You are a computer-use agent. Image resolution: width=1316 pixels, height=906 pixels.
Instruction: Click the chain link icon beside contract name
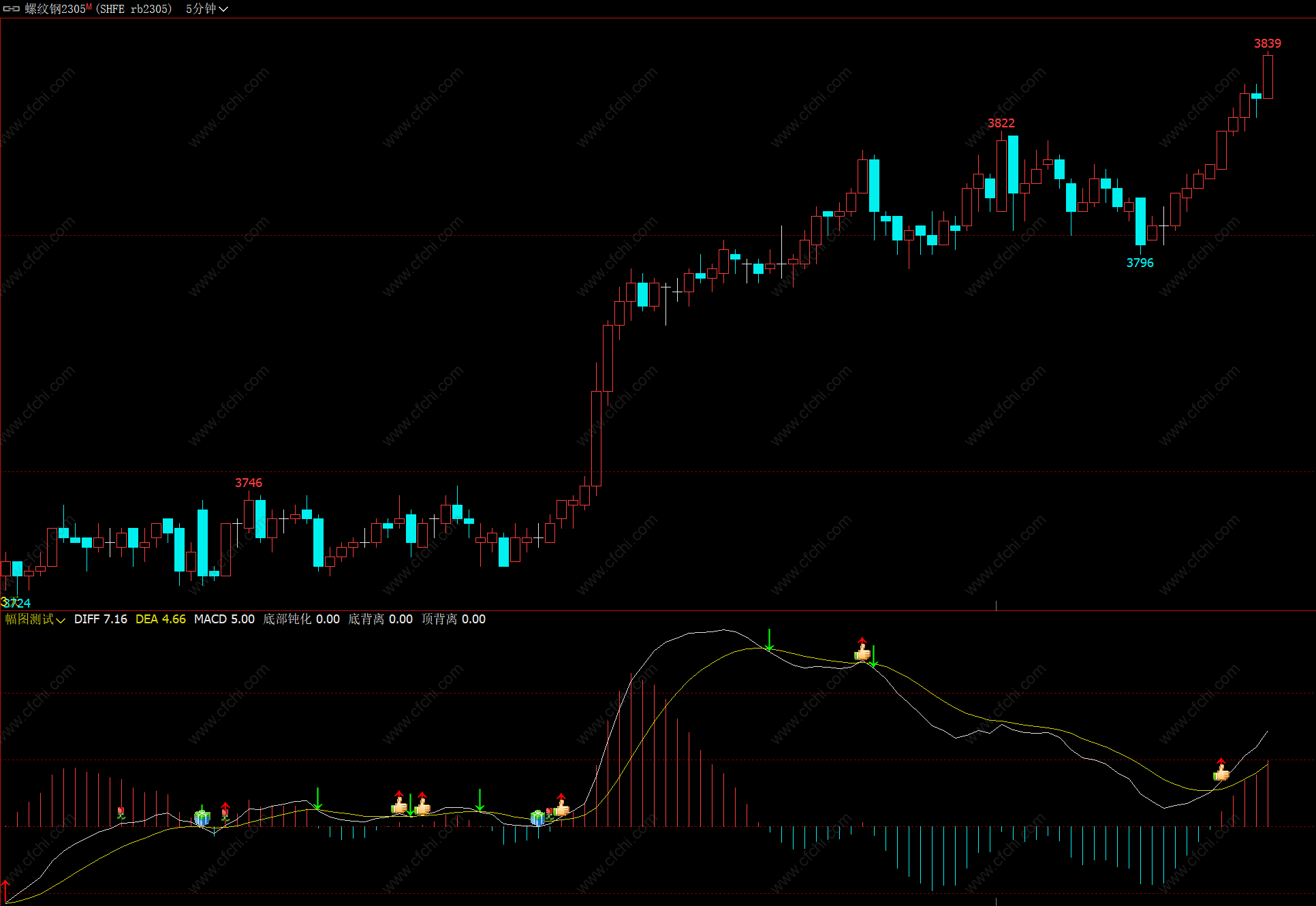point(12,9)
